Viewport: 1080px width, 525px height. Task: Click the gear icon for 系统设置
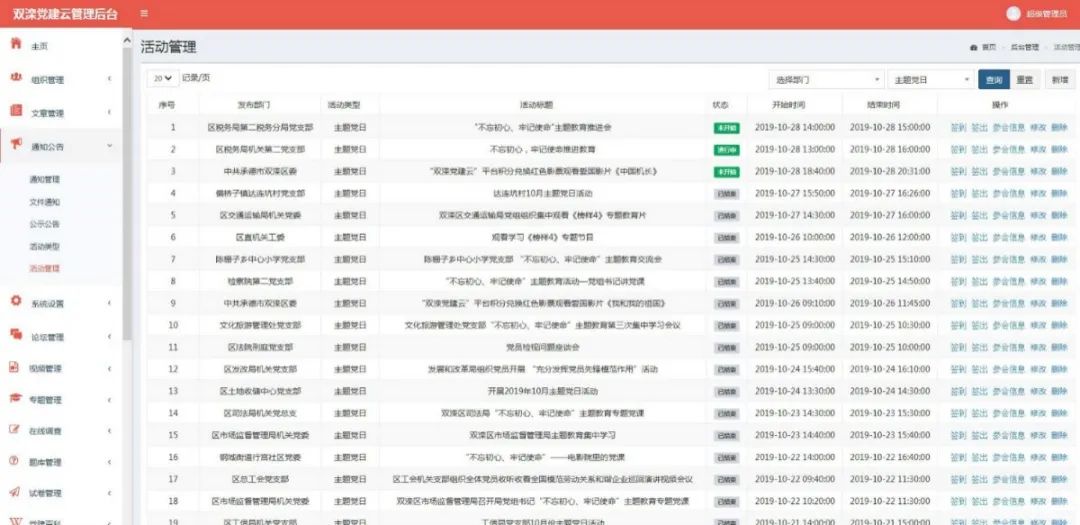pyautogui.click(x=16, y=302)
